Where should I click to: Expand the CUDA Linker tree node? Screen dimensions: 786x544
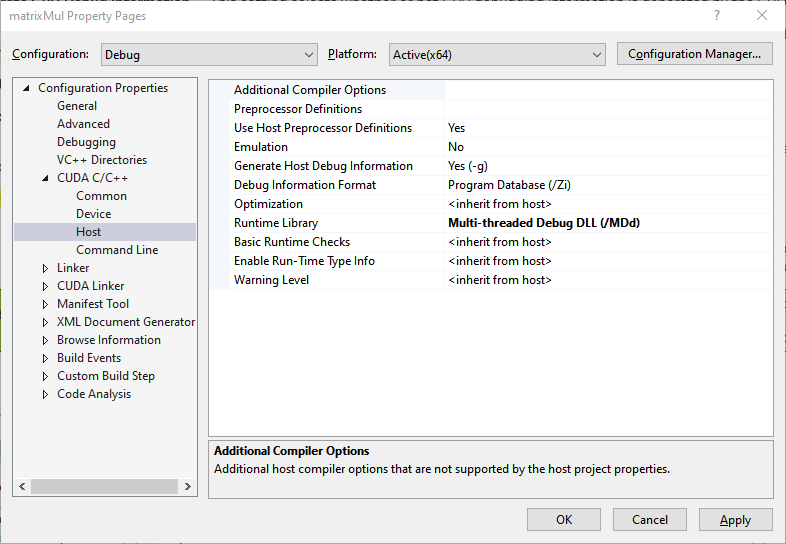pyautogui.click(x=45, y=286)
